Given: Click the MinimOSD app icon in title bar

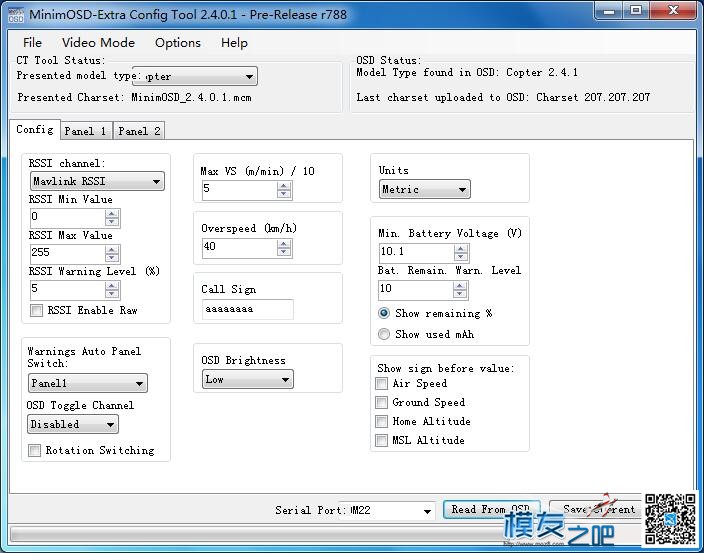Looking at the screenshot, I should pyautogui.click(x=16, y=14).
